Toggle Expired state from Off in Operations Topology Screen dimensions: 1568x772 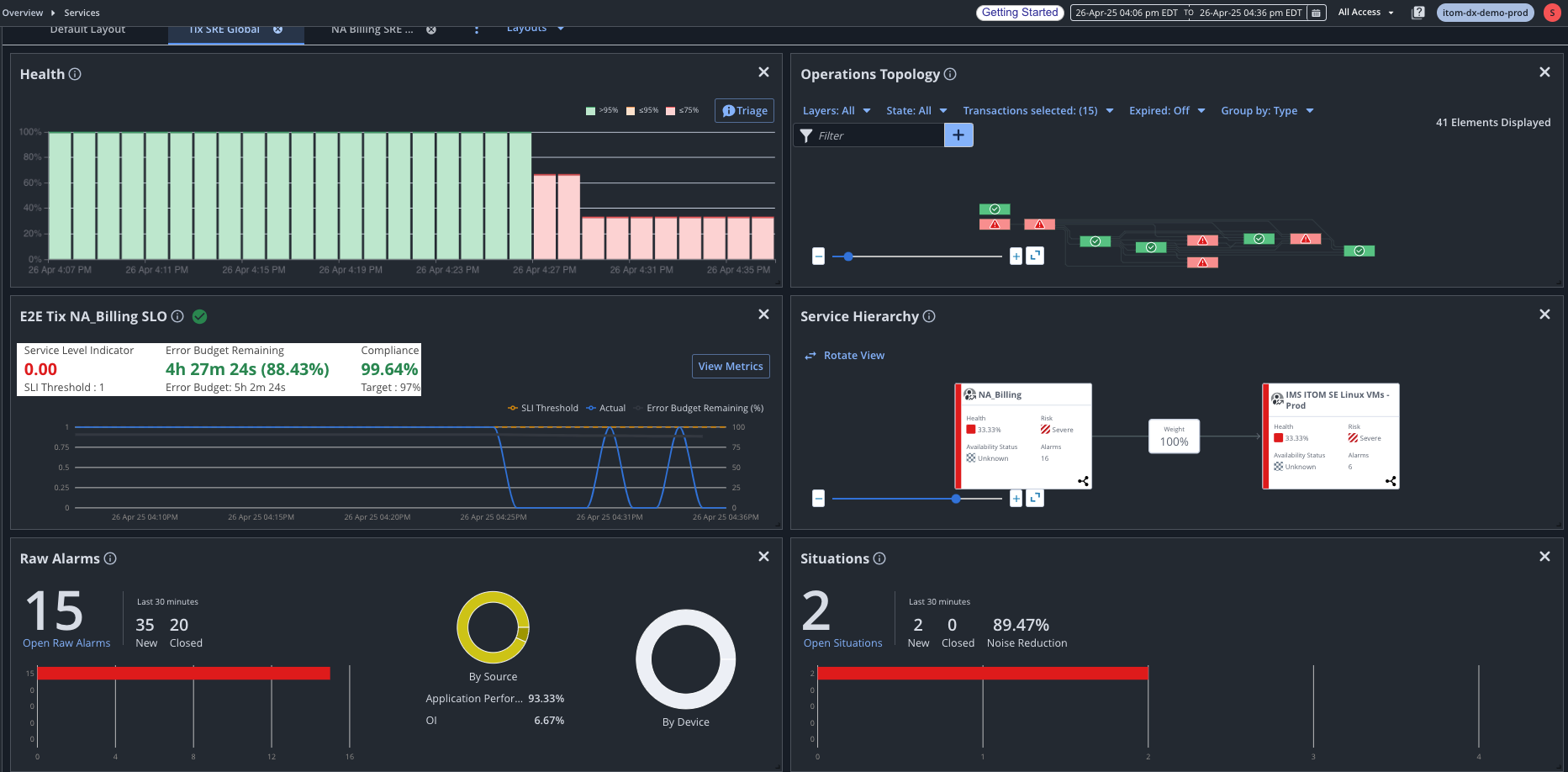click(1167, 110)
